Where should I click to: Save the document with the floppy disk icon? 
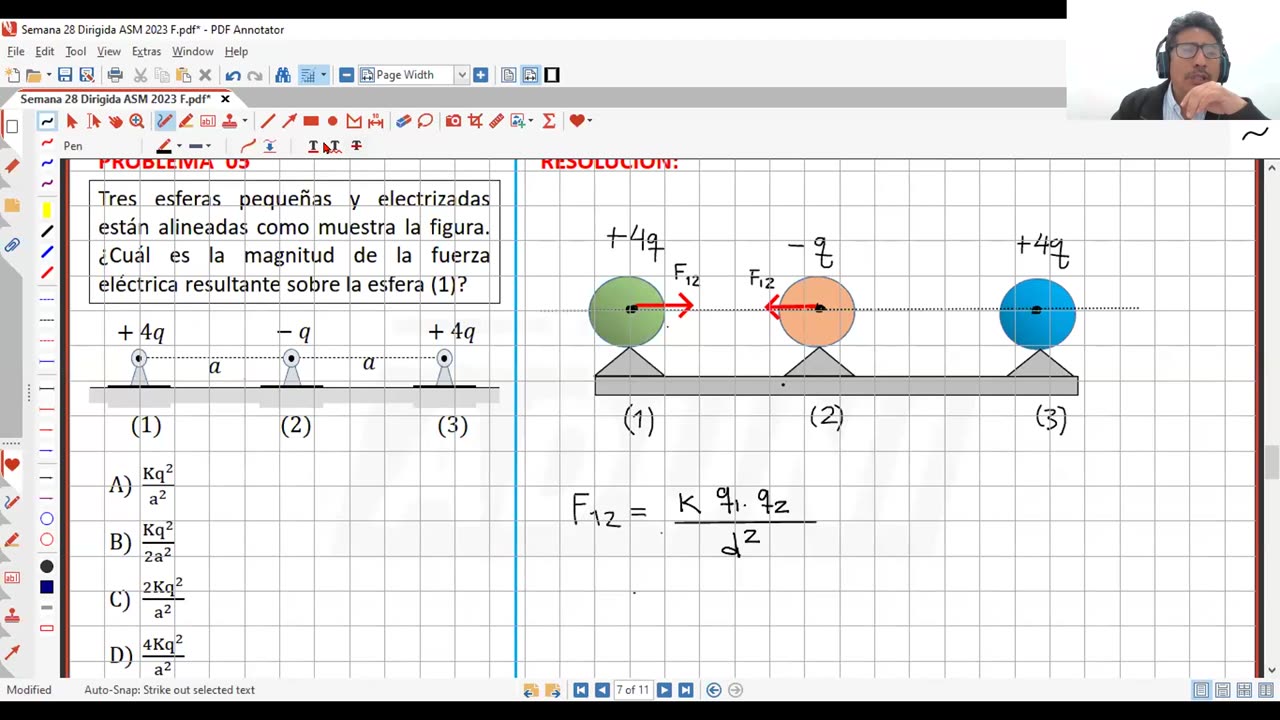[65, 75]
